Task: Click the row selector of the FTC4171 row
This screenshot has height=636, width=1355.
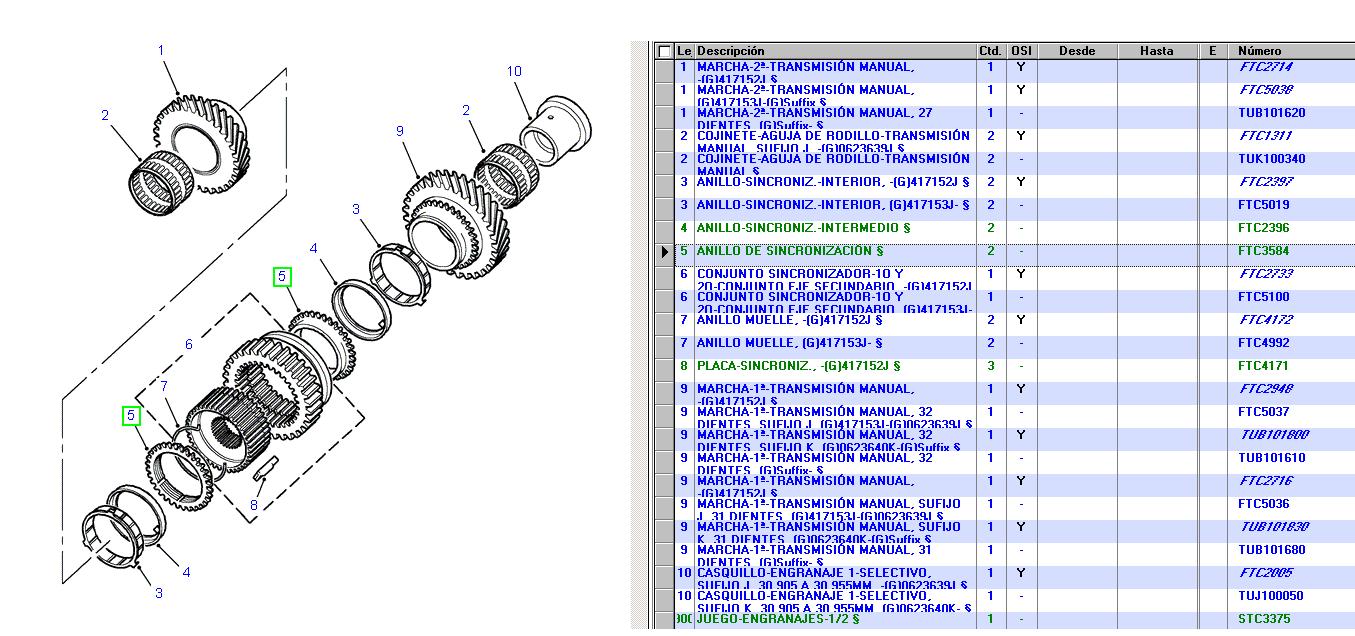Action: (664, 366)
